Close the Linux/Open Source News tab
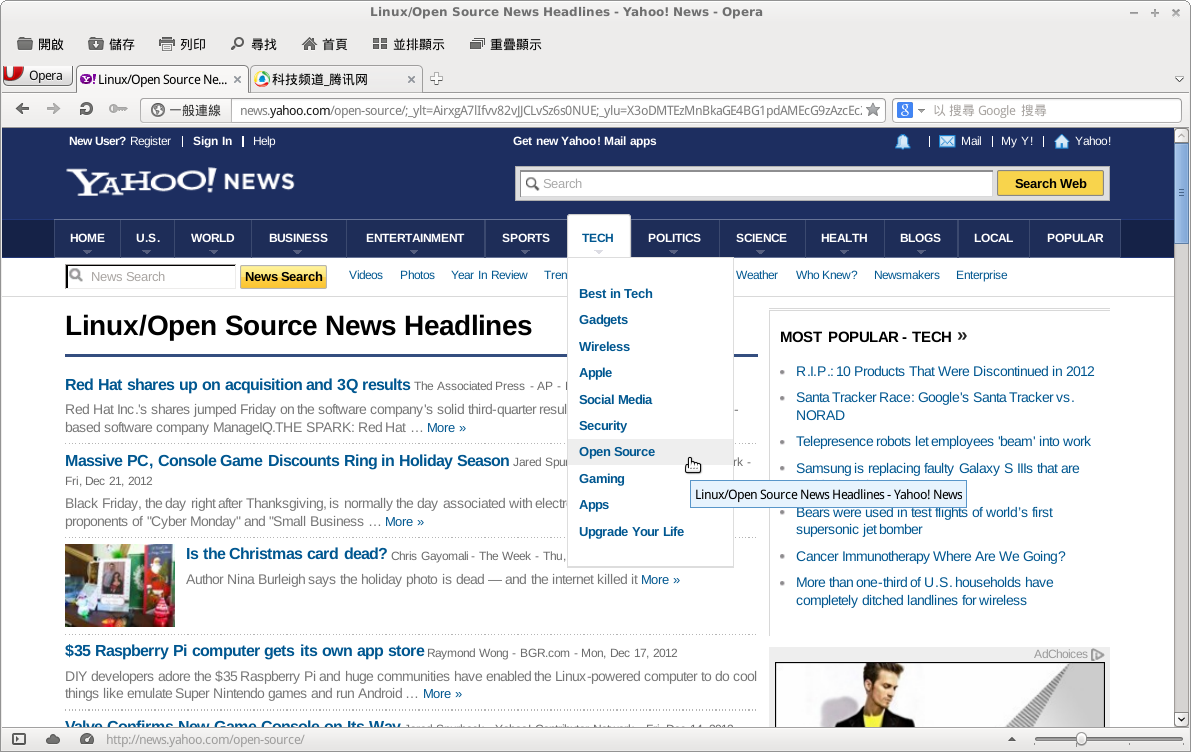 tap(238, 79)
